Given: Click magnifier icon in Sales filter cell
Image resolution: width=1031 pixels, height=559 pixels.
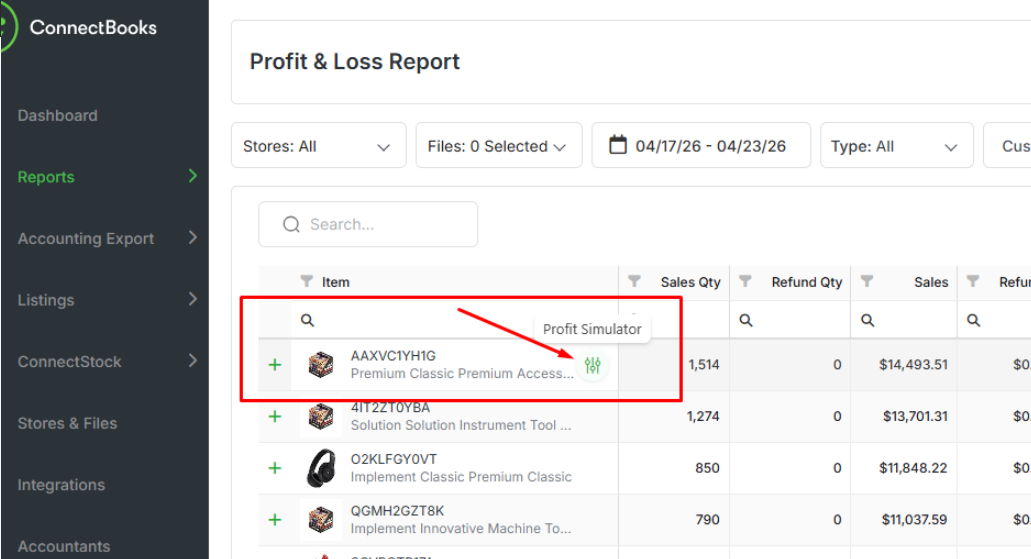Looking at the screenshot, I should tap(868, 320).
